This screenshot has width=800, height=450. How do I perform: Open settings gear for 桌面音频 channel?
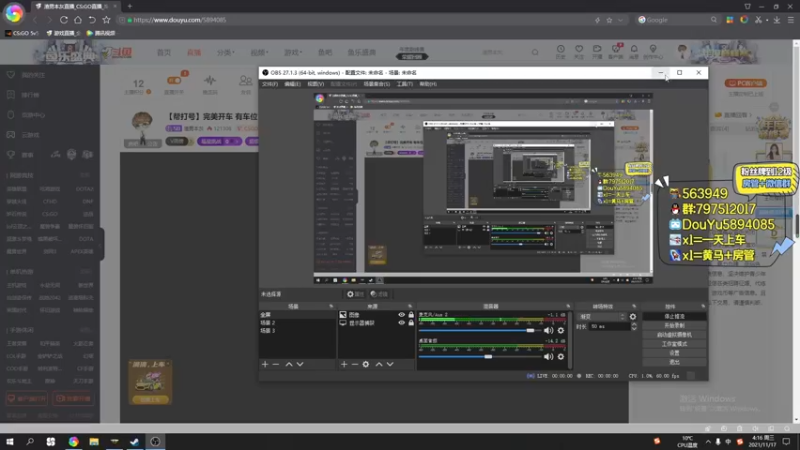click(x=561, y=357)
